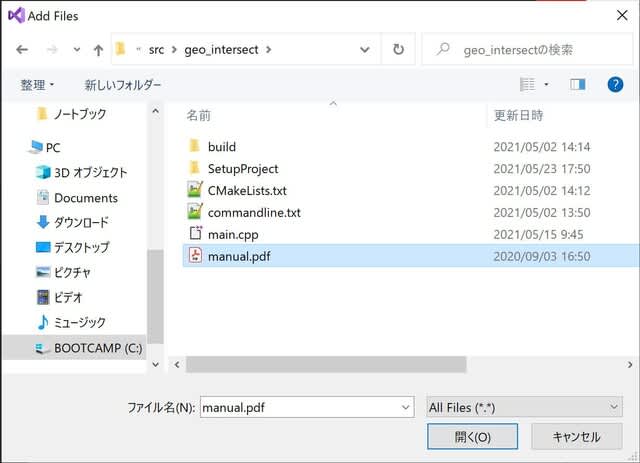The width and height of the screenshot is (640, 463).
Task: Open the help question mark icon
Action: (x=615, y=85)
